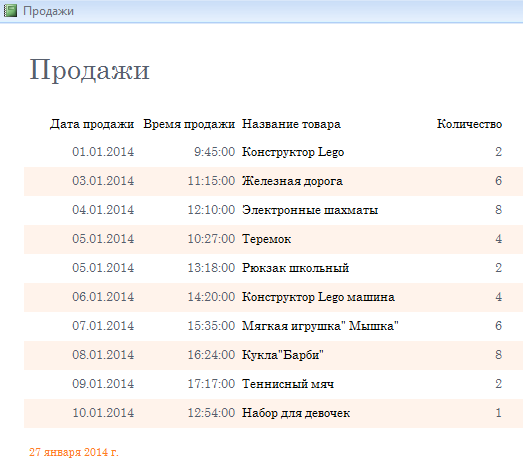523x472 pixels.
Task: Click the time 17:17:00
Action: tap(211, 384)
